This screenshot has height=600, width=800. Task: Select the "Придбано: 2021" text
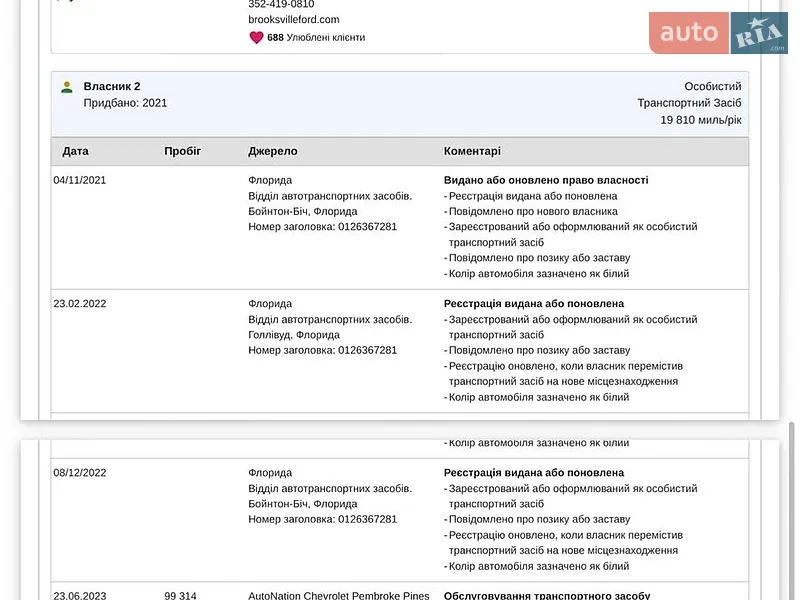point(125,103)
